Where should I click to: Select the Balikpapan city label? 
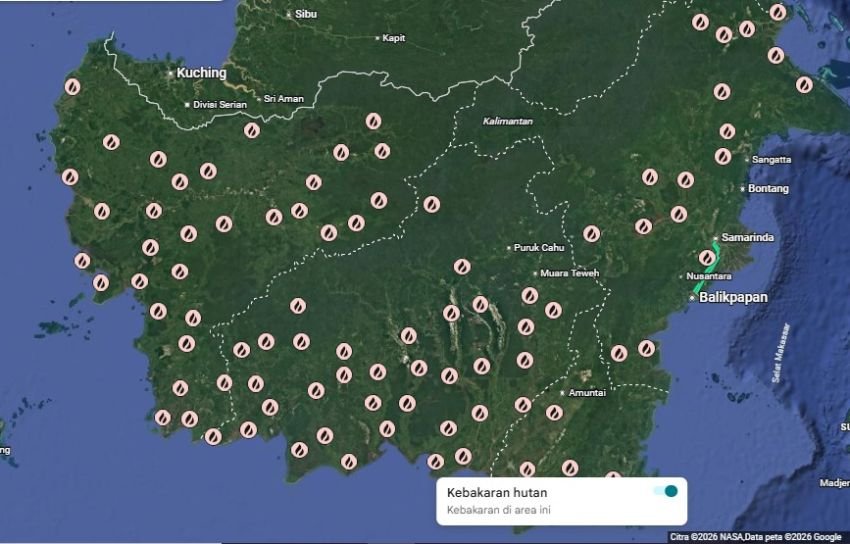(x=733, y=297)
